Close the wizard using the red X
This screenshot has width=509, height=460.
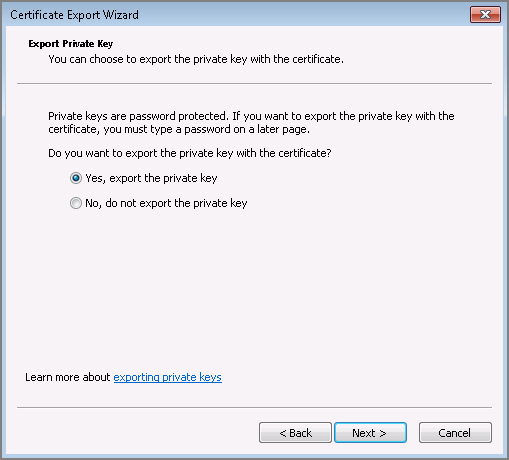pos(485,15)
